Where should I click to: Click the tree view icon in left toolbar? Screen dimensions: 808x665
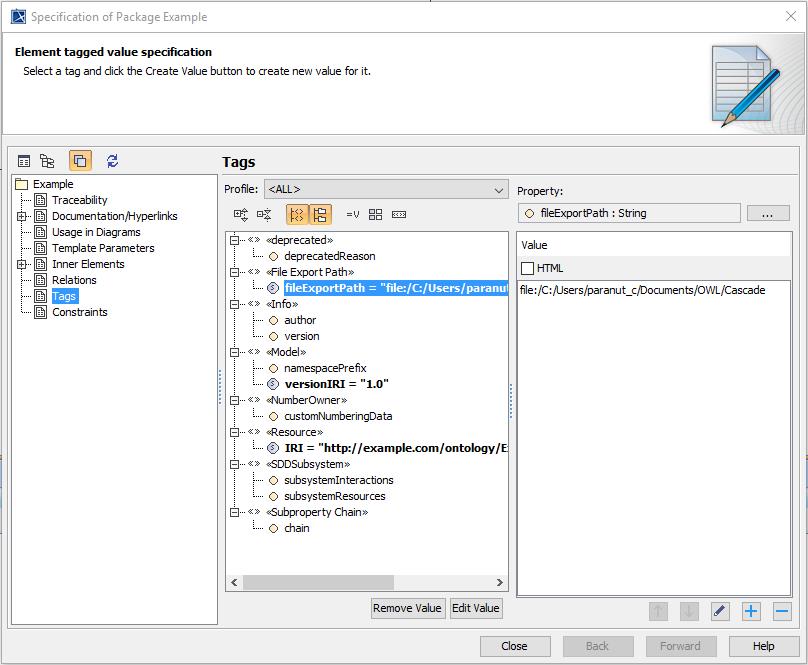pos(47,161)
